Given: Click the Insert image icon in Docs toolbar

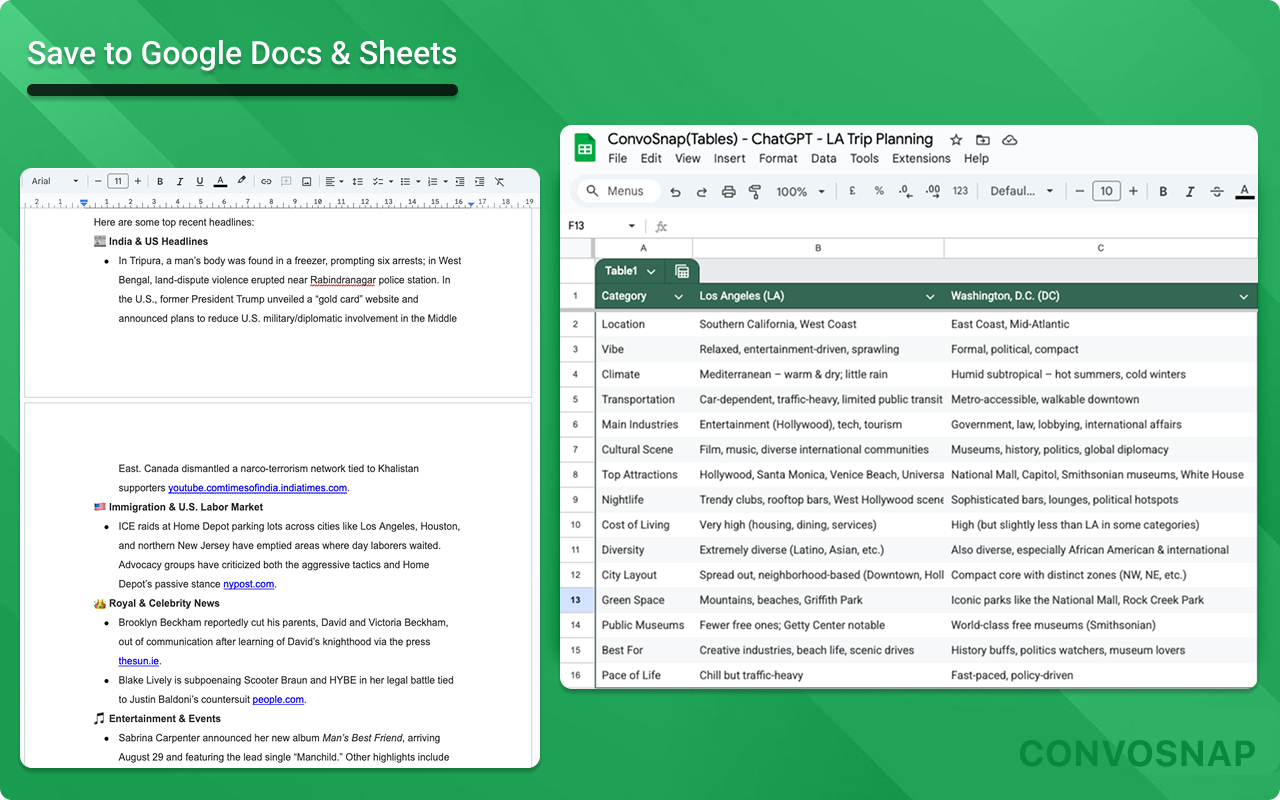Looking at the screenshot, I should pyautogui.click(x=307, y=181).
